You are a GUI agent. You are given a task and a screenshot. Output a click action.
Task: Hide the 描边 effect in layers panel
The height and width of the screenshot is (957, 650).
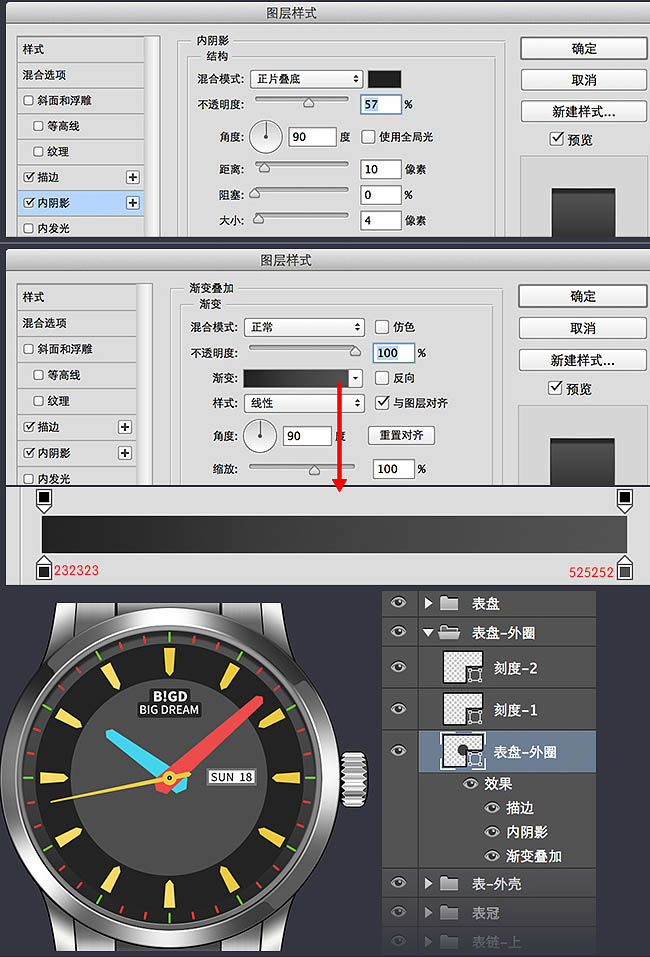tap(492, 807)
